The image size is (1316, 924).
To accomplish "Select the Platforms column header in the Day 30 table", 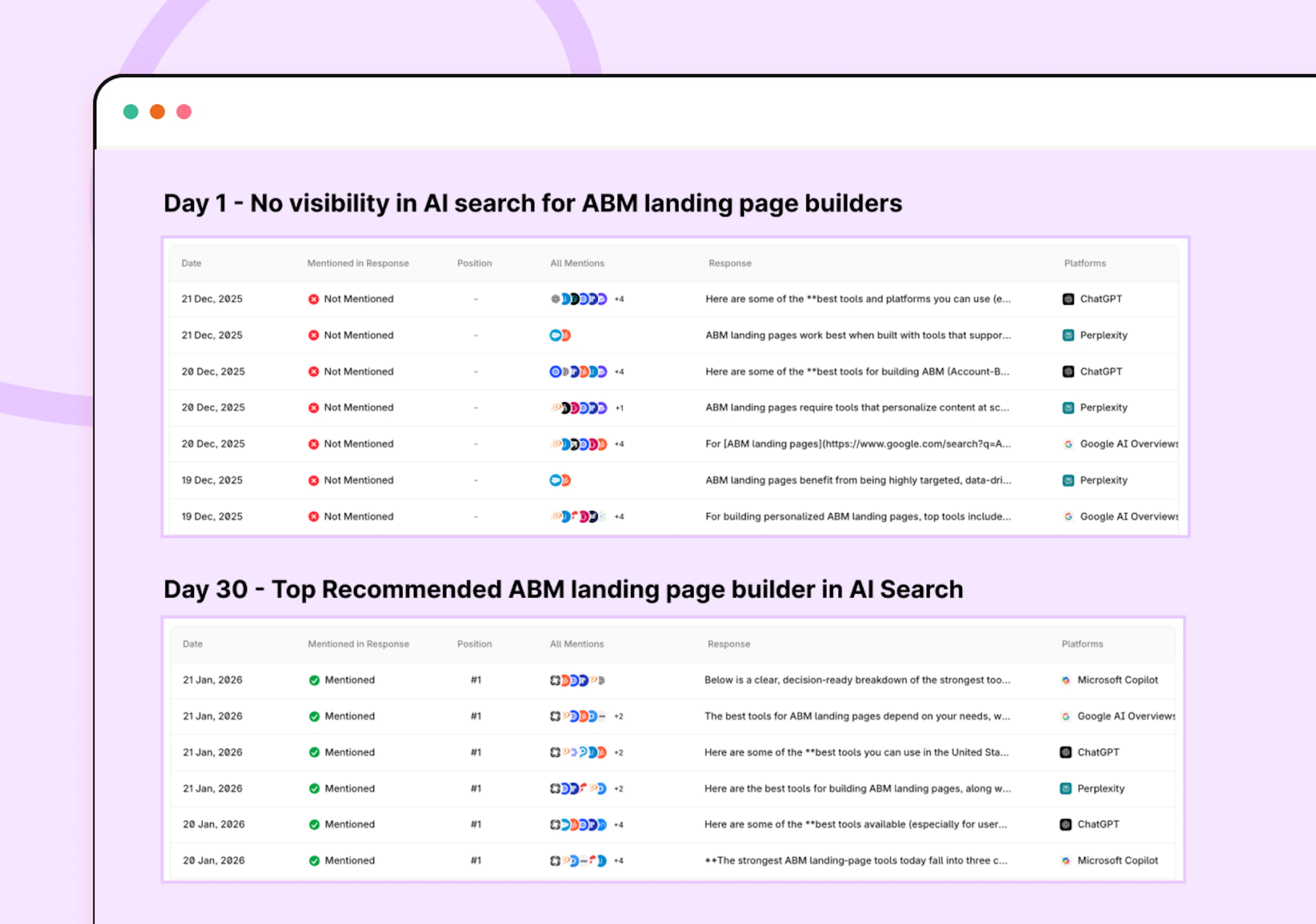I will tap(1082, 644).
